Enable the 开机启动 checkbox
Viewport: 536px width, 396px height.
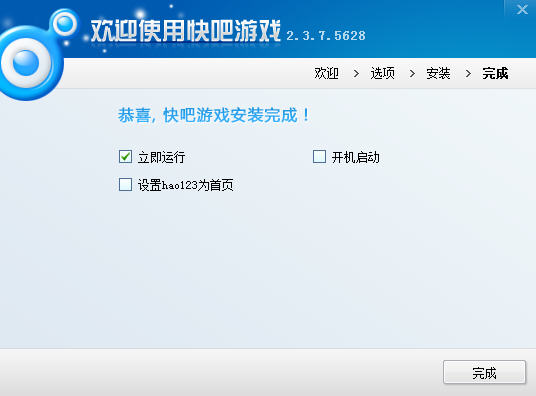click(x=319, y=157)
